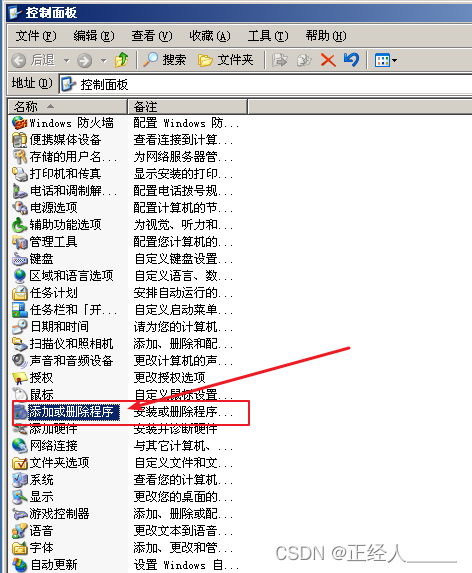
Task: Open the 编辑(E) menu
Action: tap(94, 36)
